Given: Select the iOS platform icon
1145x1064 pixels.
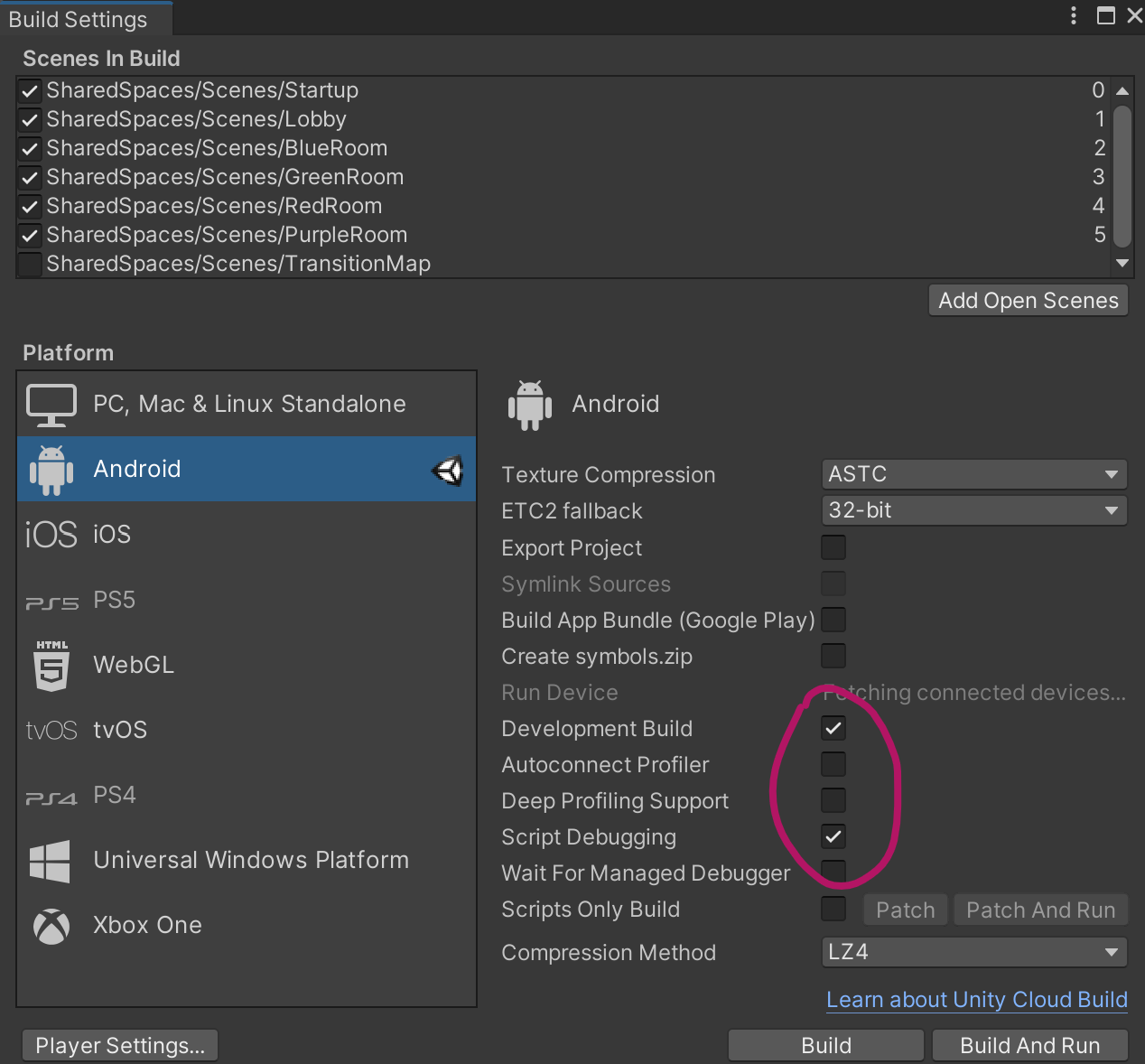Looking at the screenshot, I should click(x=51, y=534).
